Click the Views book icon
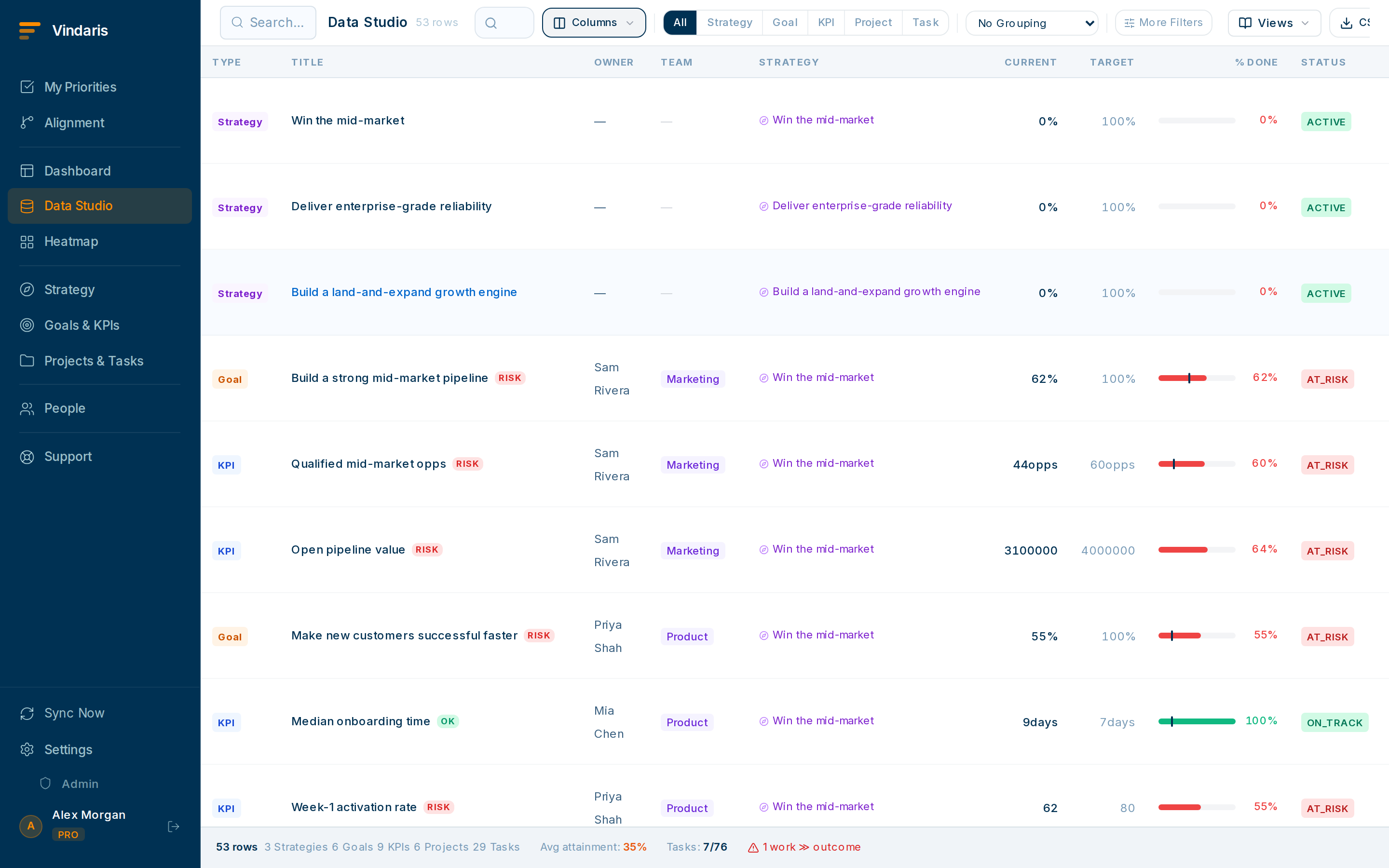This screenshot has height=868, width=1389. [x=1245, y=23]
